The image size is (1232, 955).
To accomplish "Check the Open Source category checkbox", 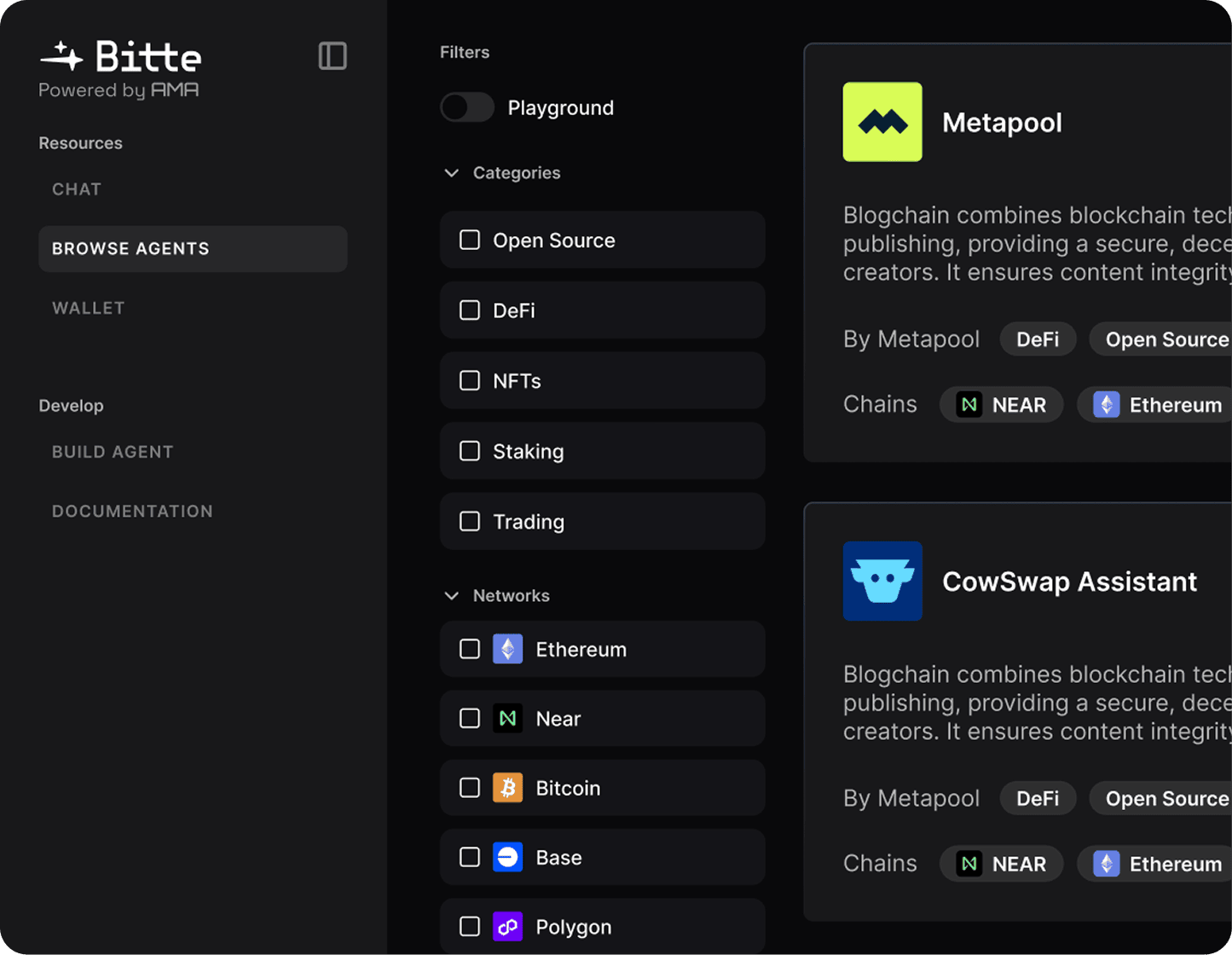I will pos(469,240).
